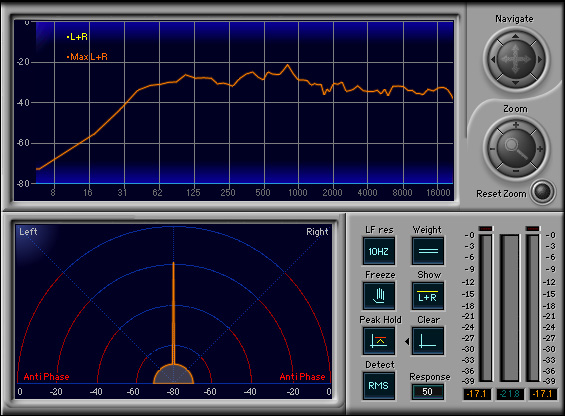Switch the Detect RMS mode
Image resolution: width=565 pixels, height=416 pixels.
click(x=379, y=386)
